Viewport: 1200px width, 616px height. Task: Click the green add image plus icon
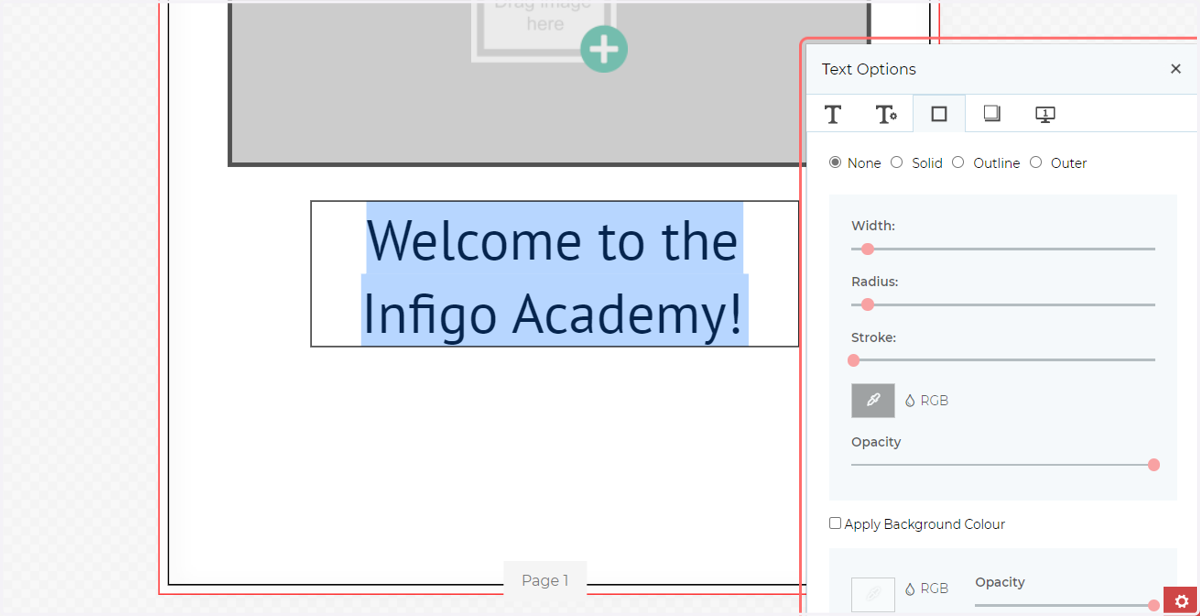604,49
